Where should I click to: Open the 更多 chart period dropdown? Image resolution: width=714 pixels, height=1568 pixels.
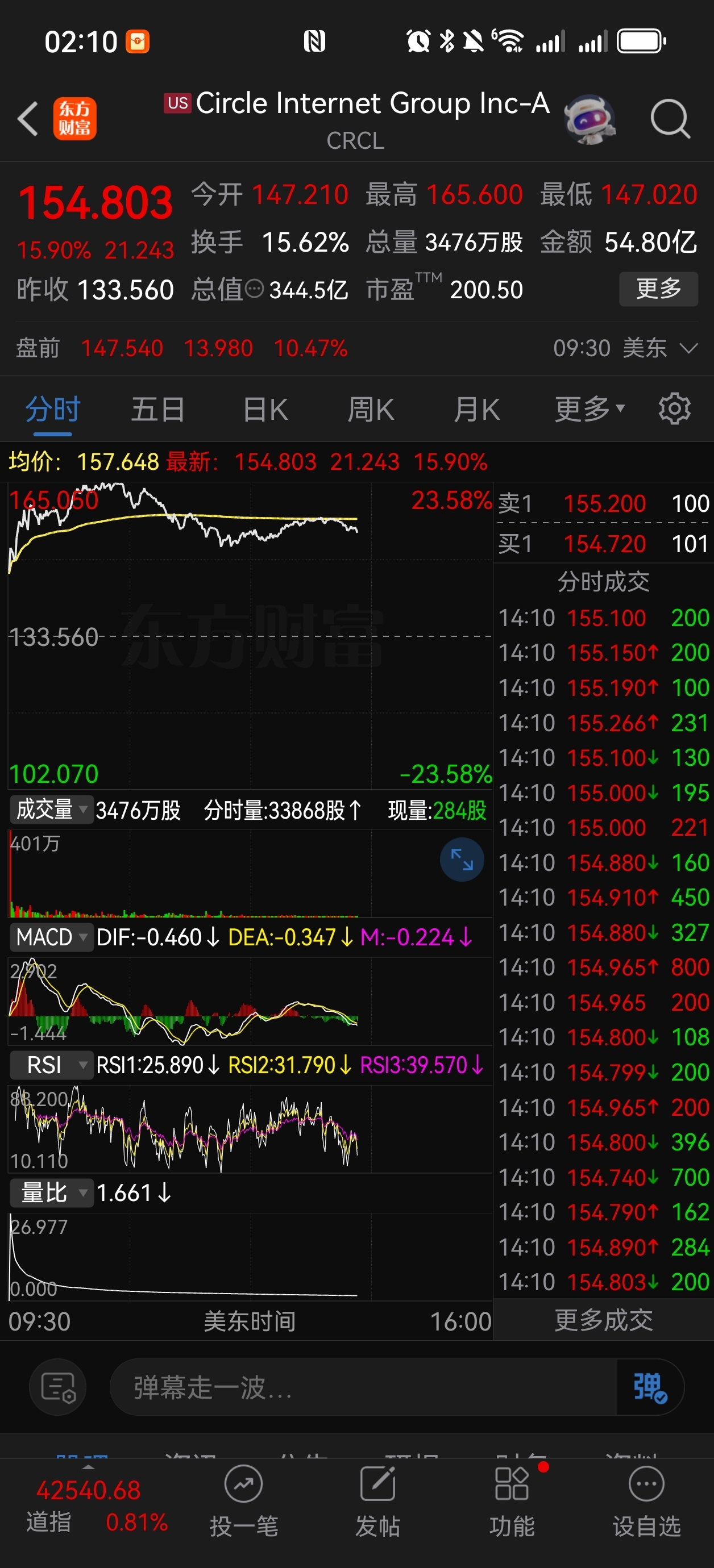[589, 408]
